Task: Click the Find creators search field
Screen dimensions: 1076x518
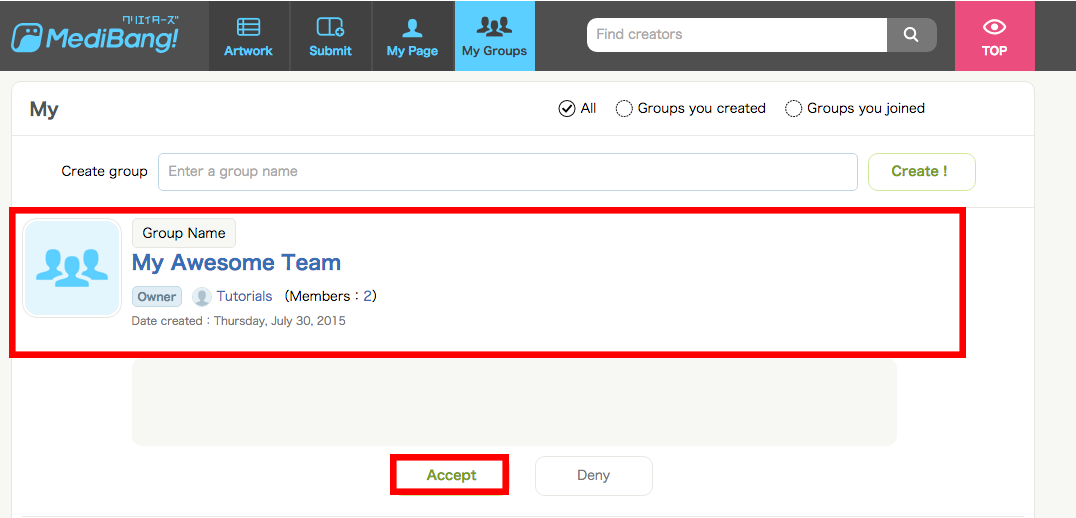Action: point(737,34)
